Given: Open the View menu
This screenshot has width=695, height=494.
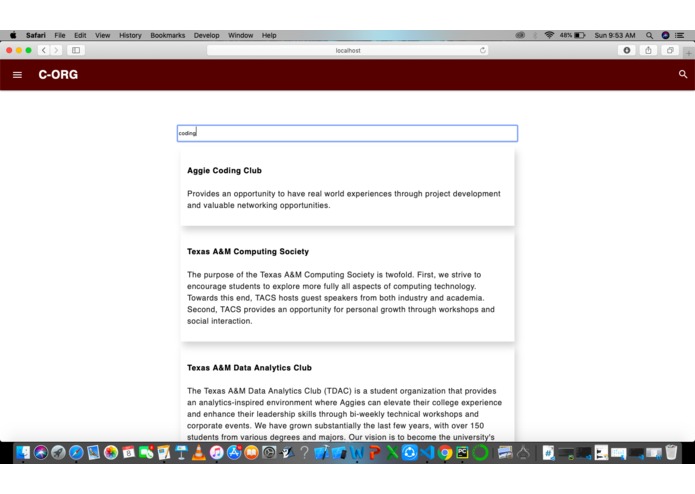Looking at the screenshot, I should (102, 35).
